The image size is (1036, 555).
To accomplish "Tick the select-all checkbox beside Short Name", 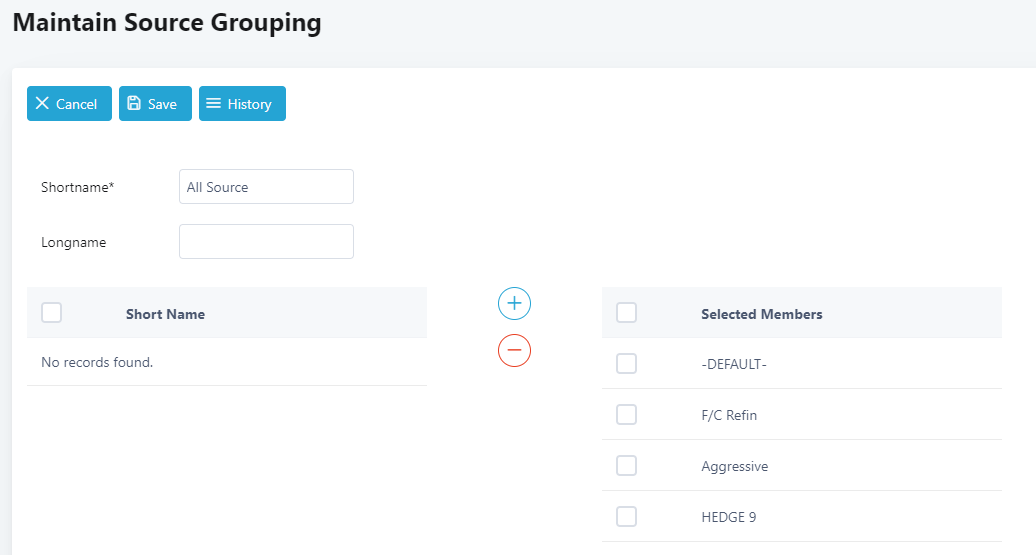I will point(52,313).
